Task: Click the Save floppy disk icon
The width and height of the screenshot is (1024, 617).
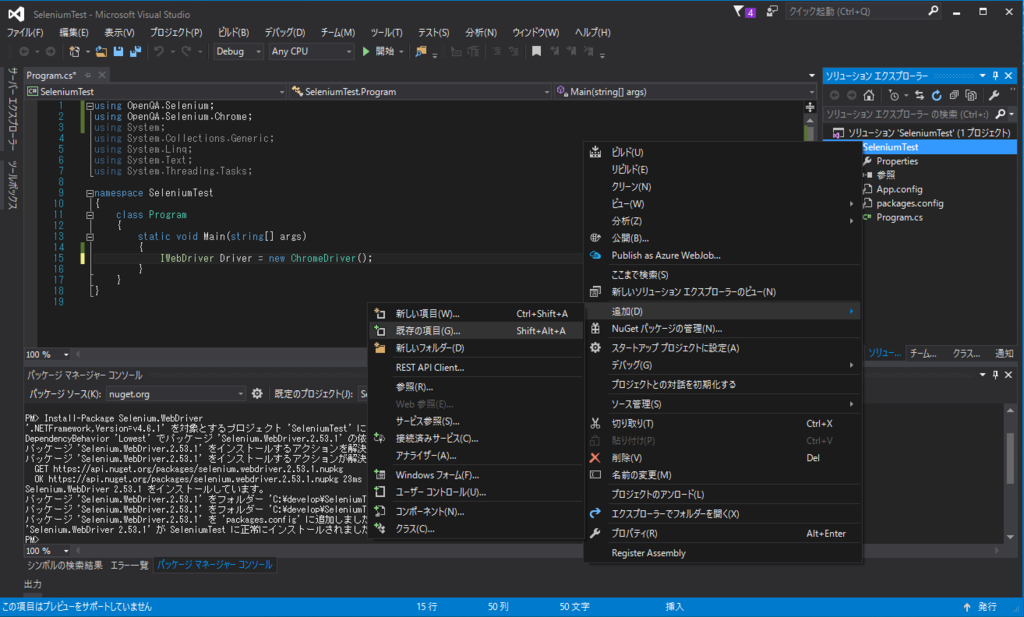Action: pyautogui.click(x=118, y=52)
